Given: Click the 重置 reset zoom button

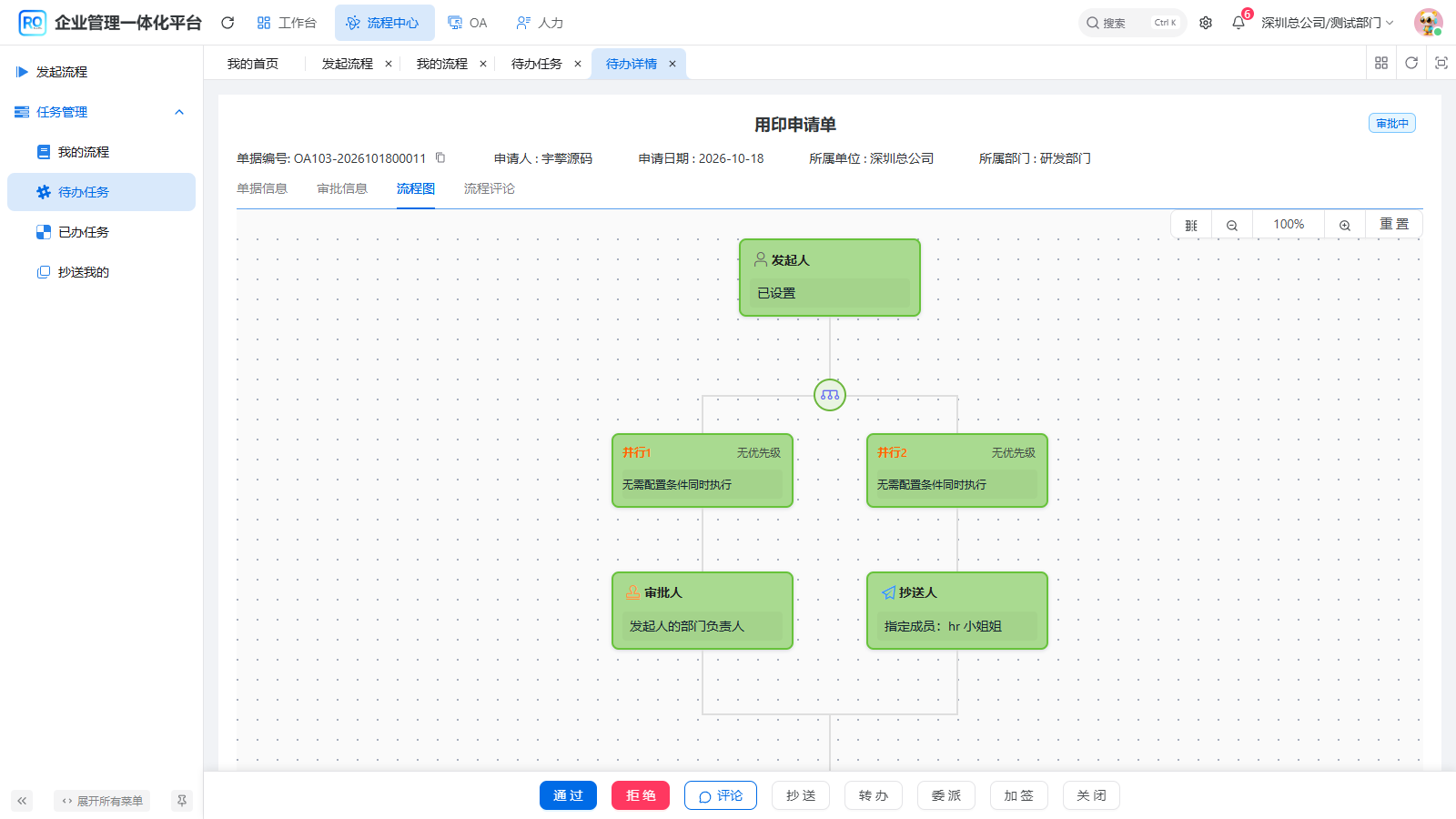Looking at the screenshot, I should click(1394, 225).
